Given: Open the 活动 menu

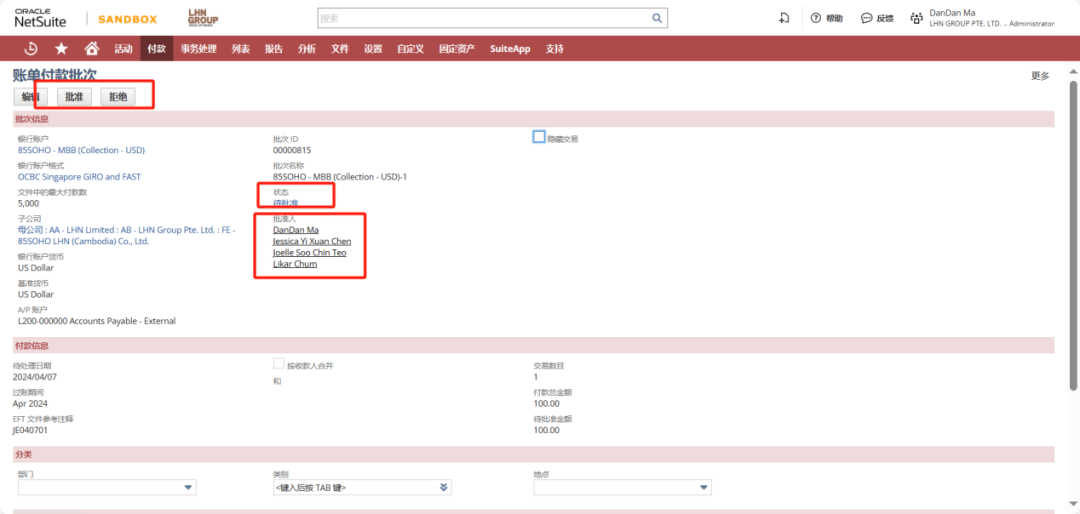Looking at the screenshot, I should [123, 49].
